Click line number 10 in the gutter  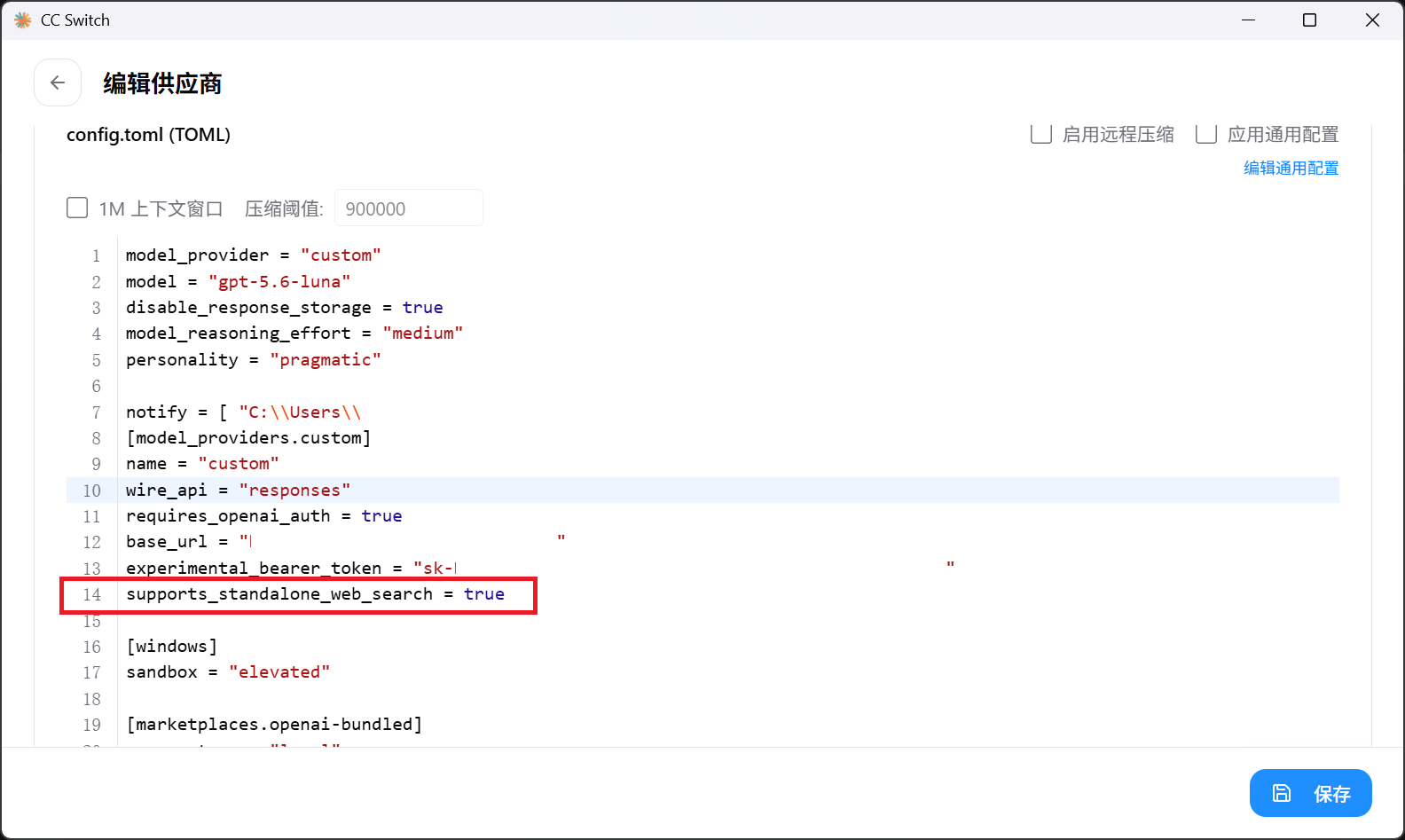92,491
